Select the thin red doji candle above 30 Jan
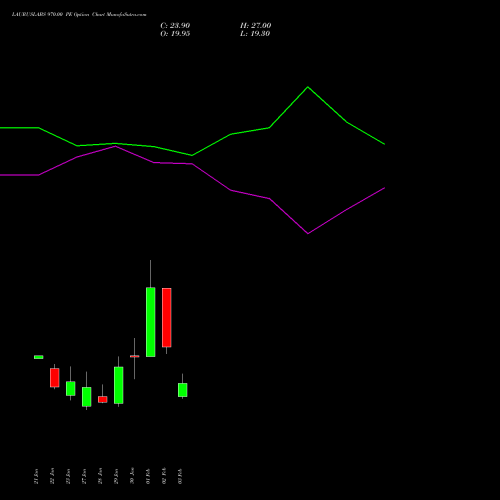 click(x=135, y=356)
